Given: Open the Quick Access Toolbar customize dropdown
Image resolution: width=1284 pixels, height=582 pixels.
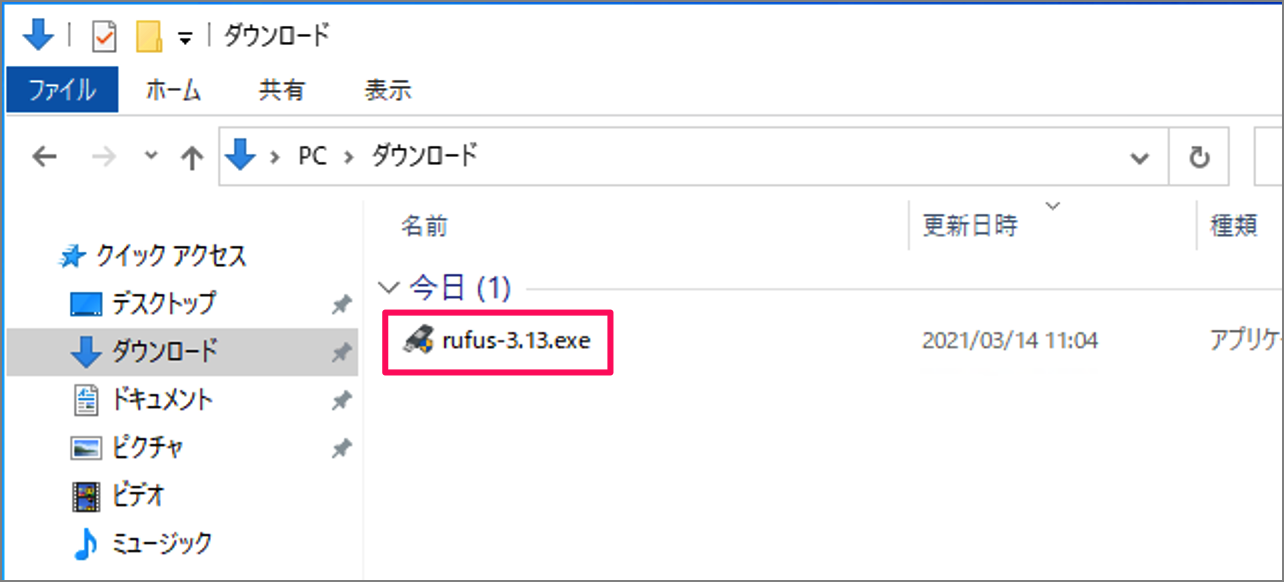Looking at the screenshot, I should [184, 38].
